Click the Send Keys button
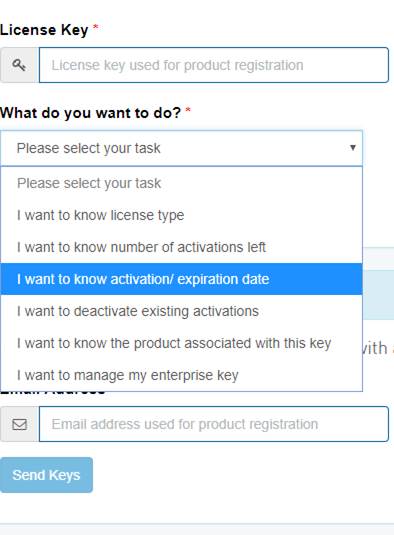Viewport: 394px width, 535px height. (x=46, y=475)
